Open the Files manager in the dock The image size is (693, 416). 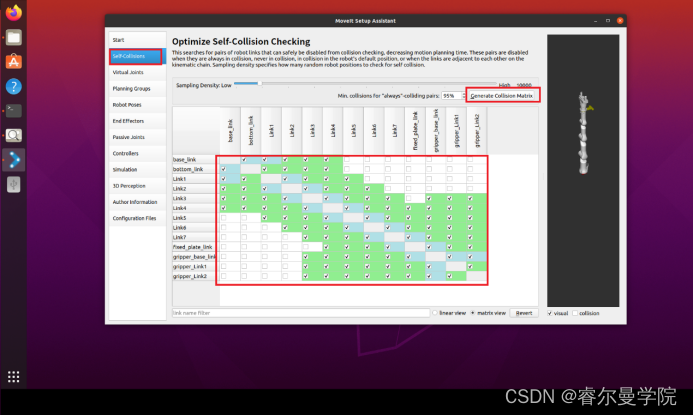point(14,37)
